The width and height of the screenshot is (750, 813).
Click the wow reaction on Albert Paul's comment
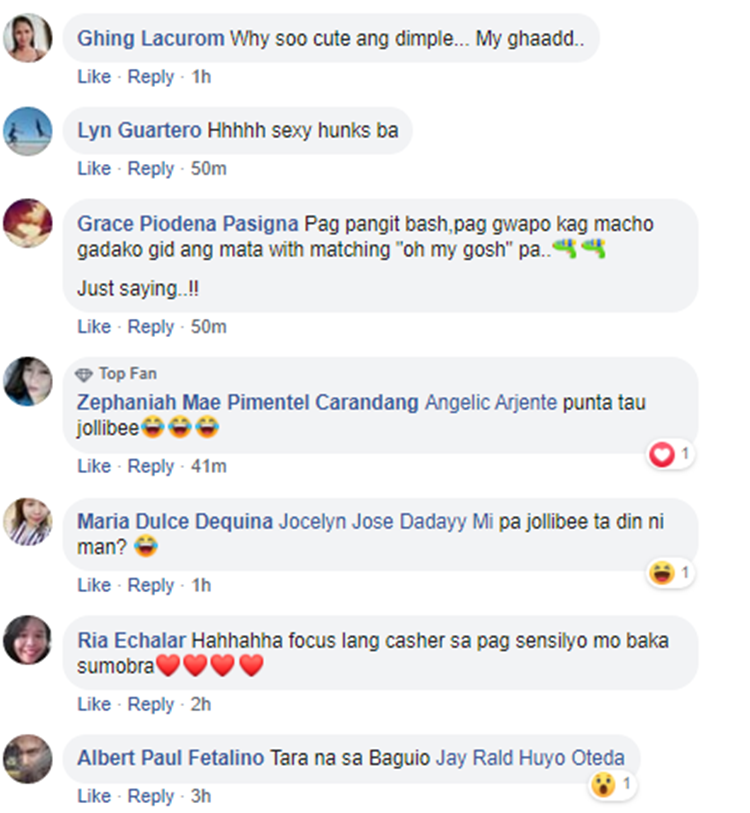pos(604,784)
